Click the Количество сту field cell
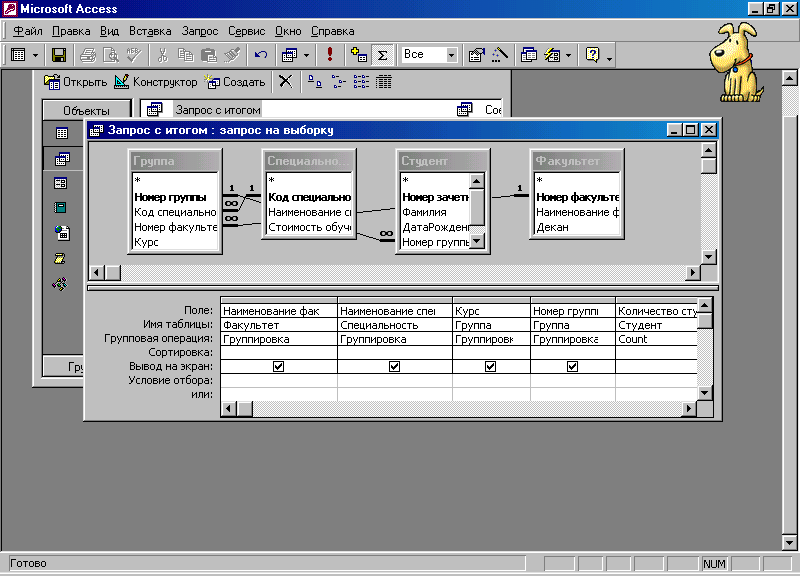 (x=656, y=311)
